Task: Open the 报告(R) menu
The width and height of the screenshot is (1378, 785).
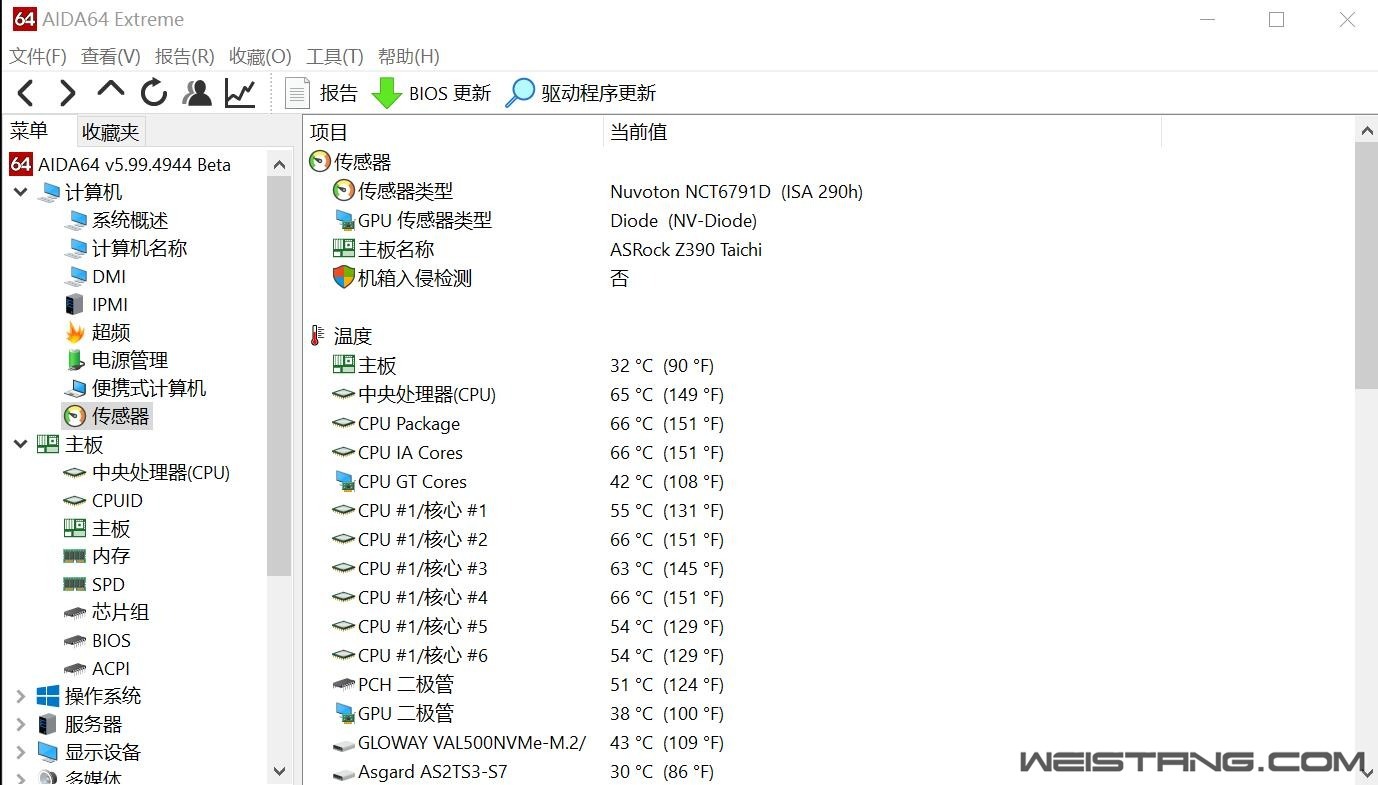Action: [x=185, y=56]
